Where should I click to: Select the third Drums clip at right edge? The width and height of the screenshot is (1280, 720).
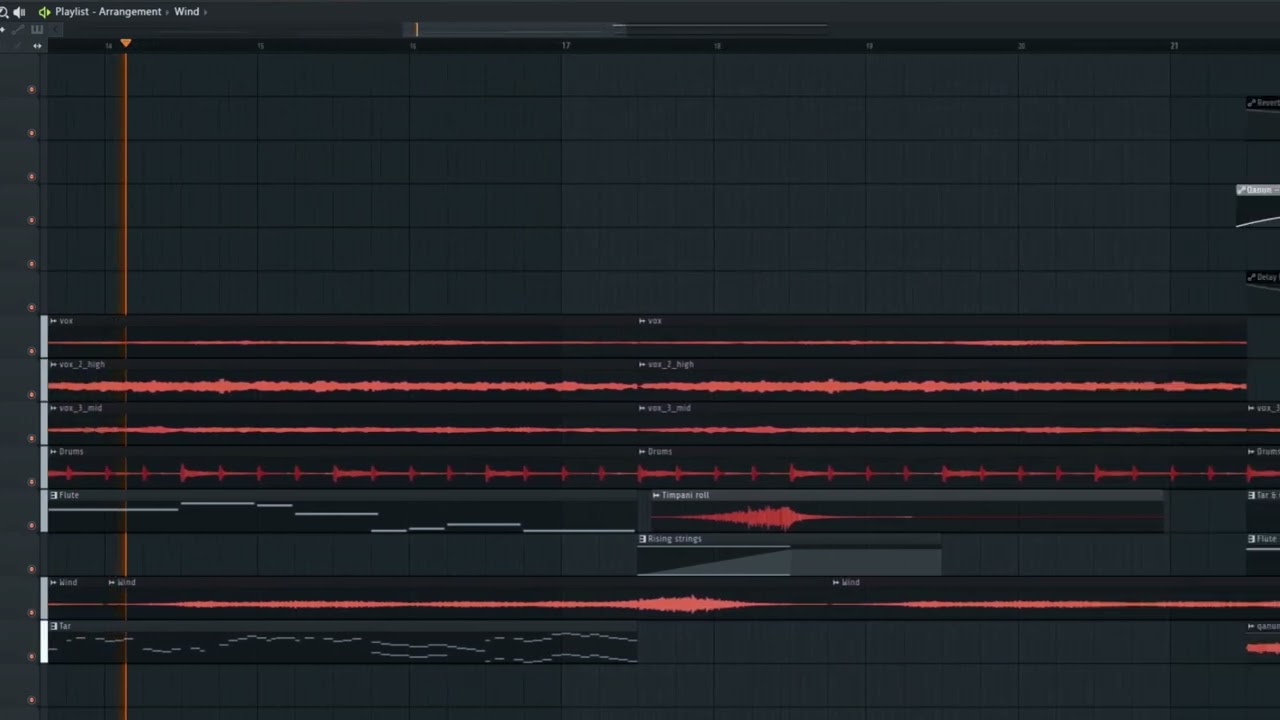click(1263, 467)
